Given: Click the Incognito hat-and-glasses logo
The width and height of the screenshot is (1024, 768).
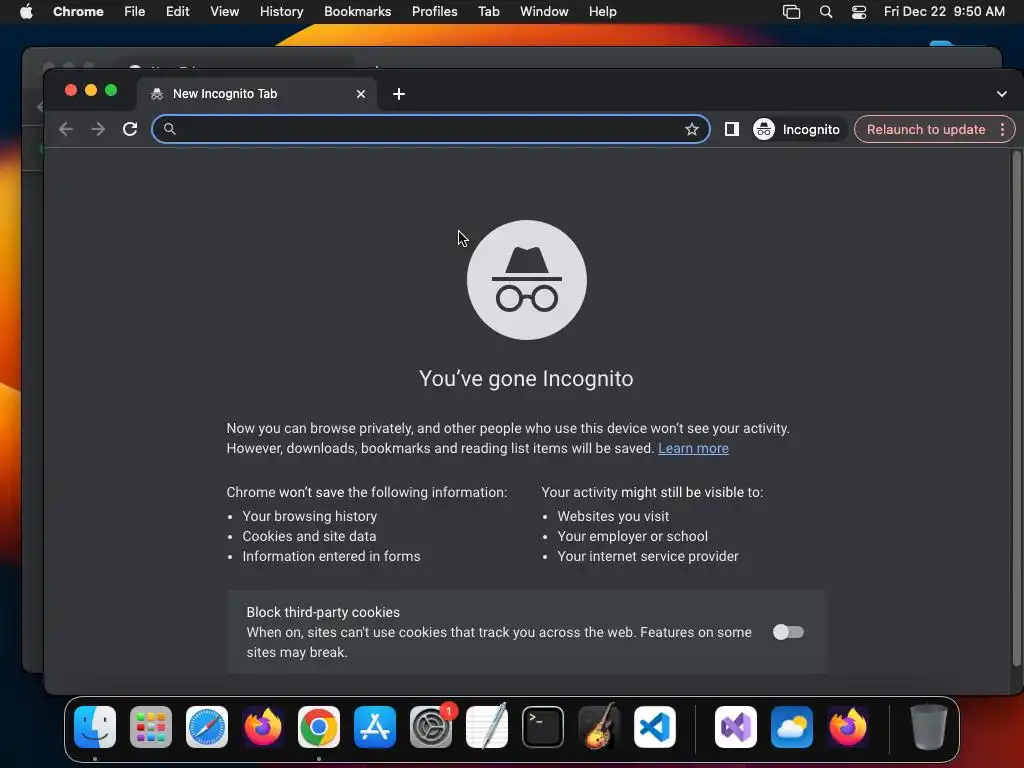Looking at the screenshot, I should (x=527, y=280).
